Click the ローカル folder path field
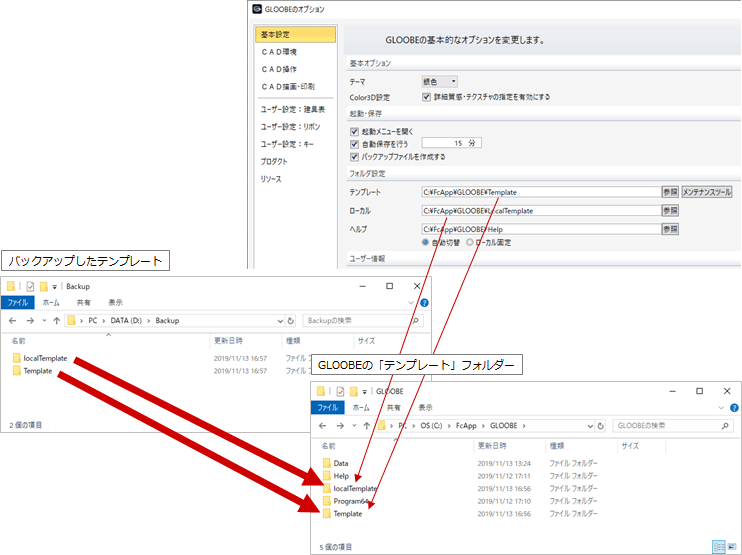Screen dimensions: 742x555 541,211
